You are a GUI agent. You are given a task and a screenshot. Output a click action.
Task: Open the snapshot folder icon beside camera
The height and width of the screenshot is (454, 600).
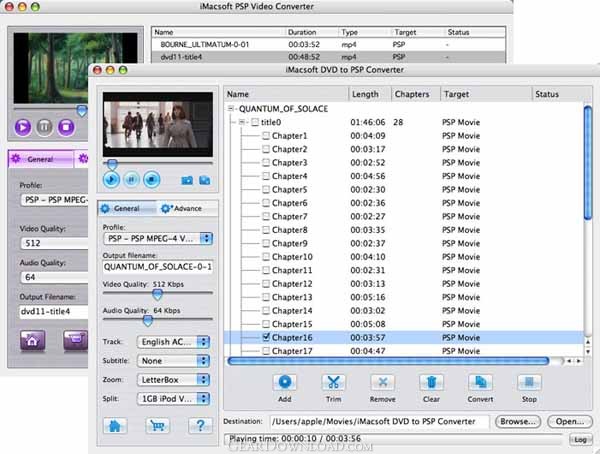point(205,180)
